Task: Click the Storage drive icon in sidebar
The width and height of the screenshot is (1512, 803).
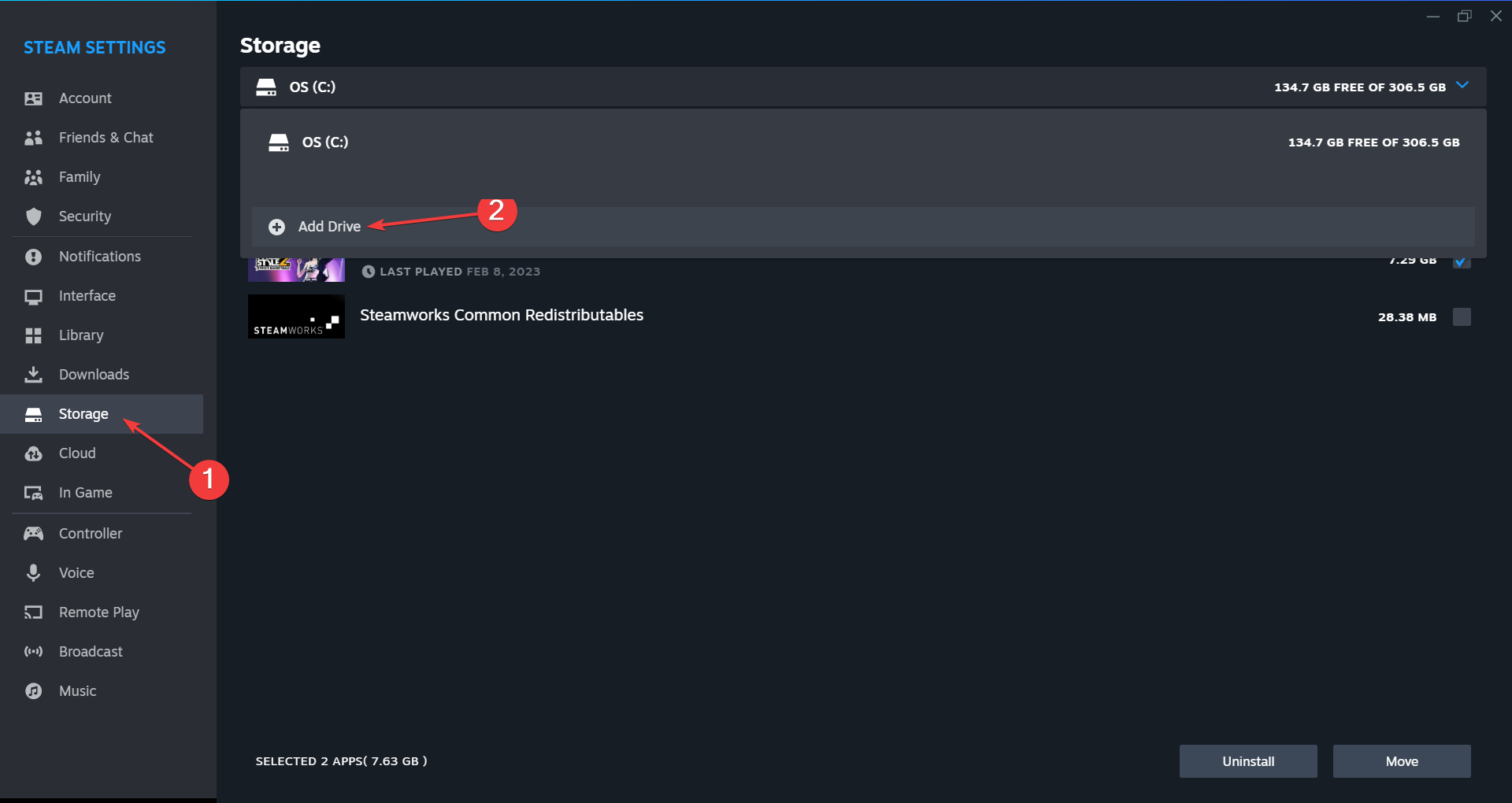Action: (33, 415)
